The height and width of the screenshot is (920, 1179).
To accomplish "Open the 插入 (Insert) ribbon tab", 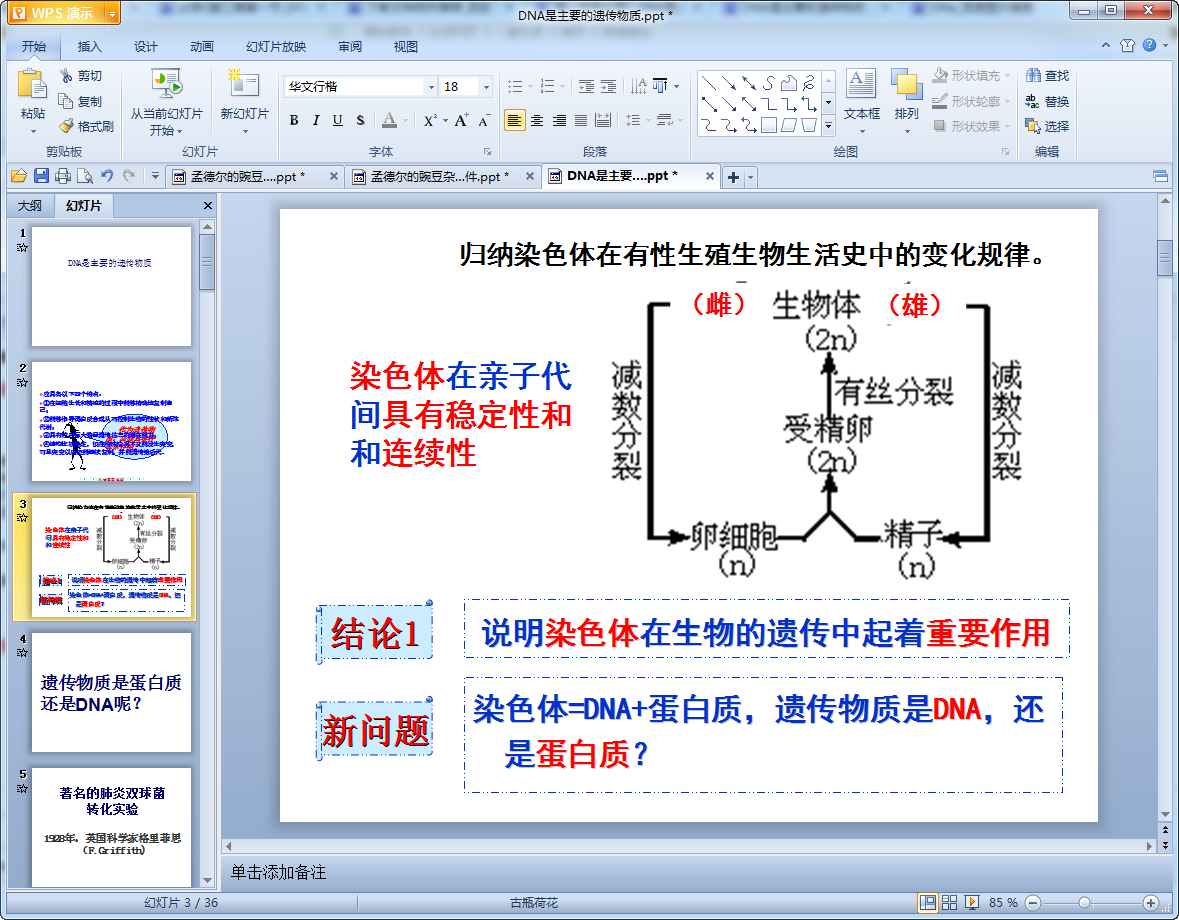I will [x=89, y=47].
